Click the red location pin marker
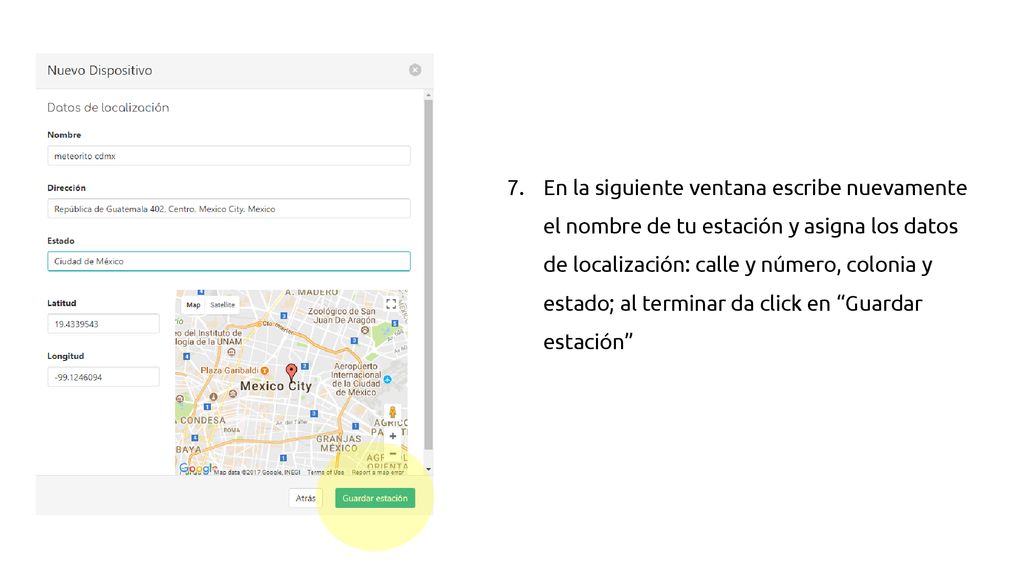 291,373
